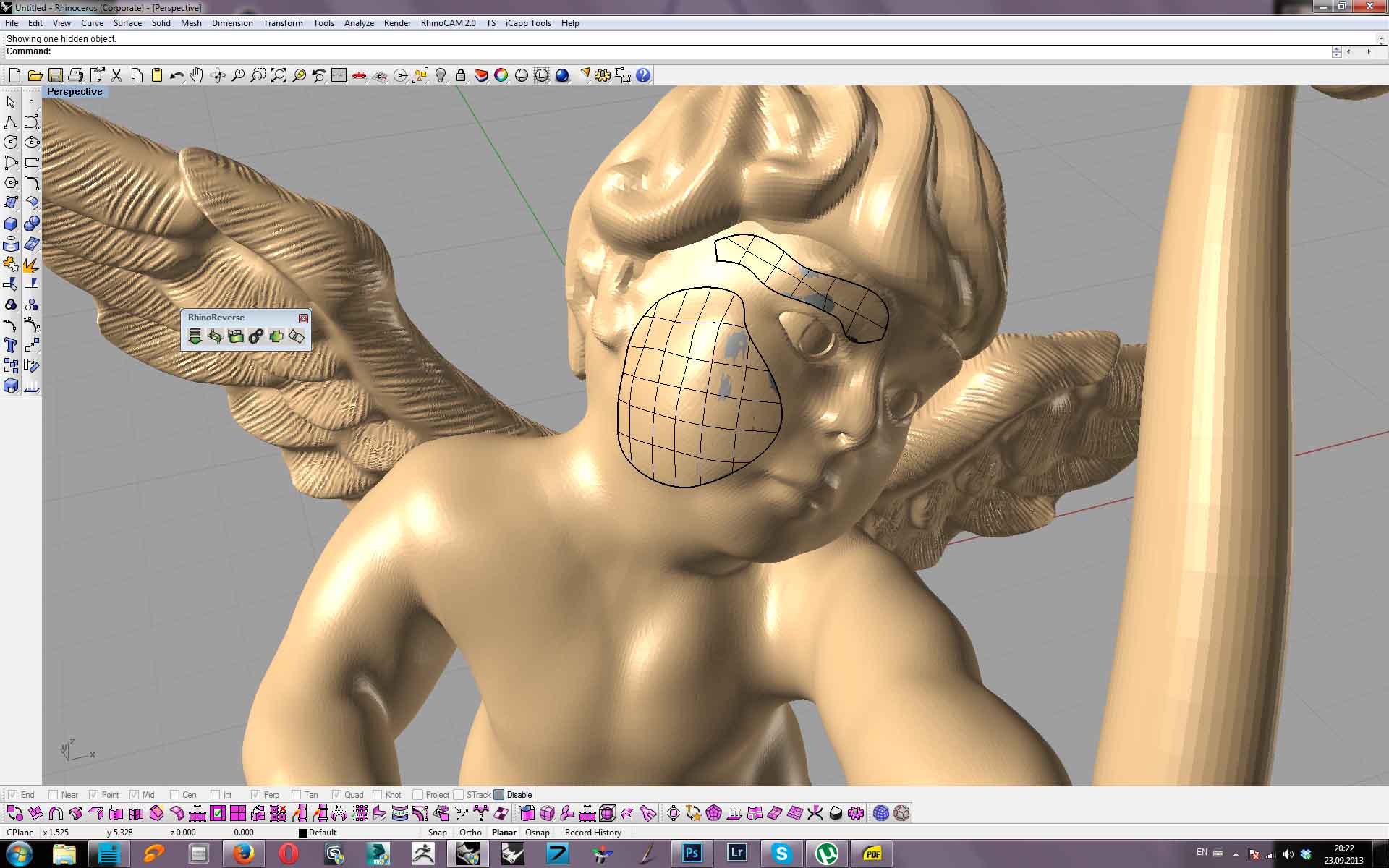The height and width of the screenshot is (868, 1389).
Task: Select the Text tool in left toolbar
Action: [x=11, y=345]
